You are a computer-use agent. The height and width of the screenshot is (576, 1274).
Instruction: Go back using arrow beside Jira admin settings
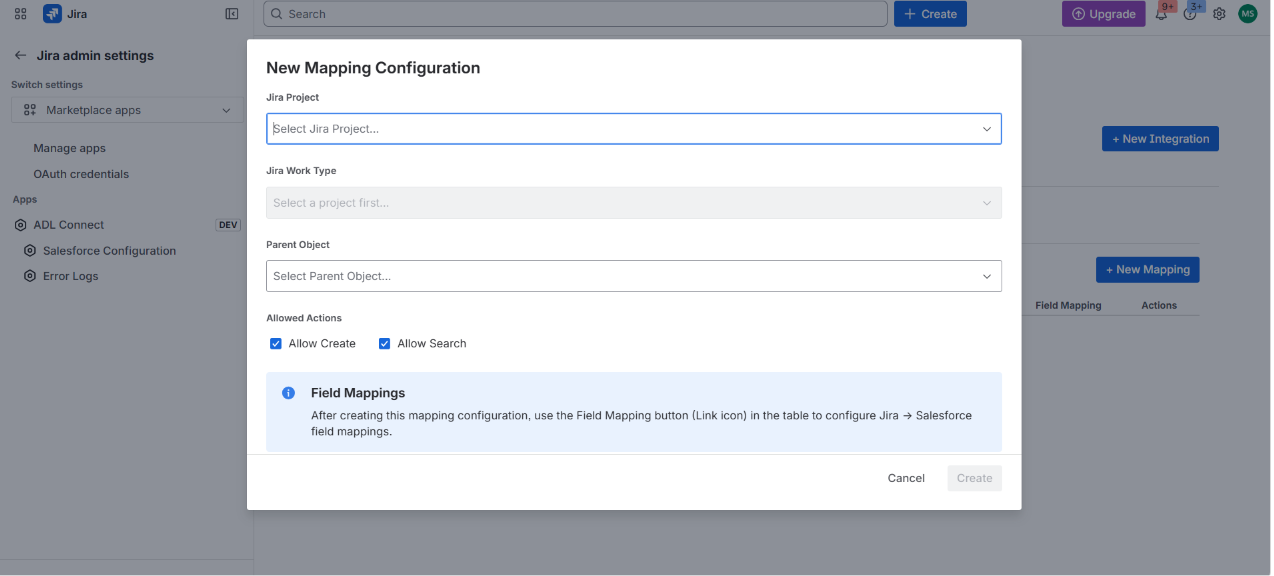(20, 56)
